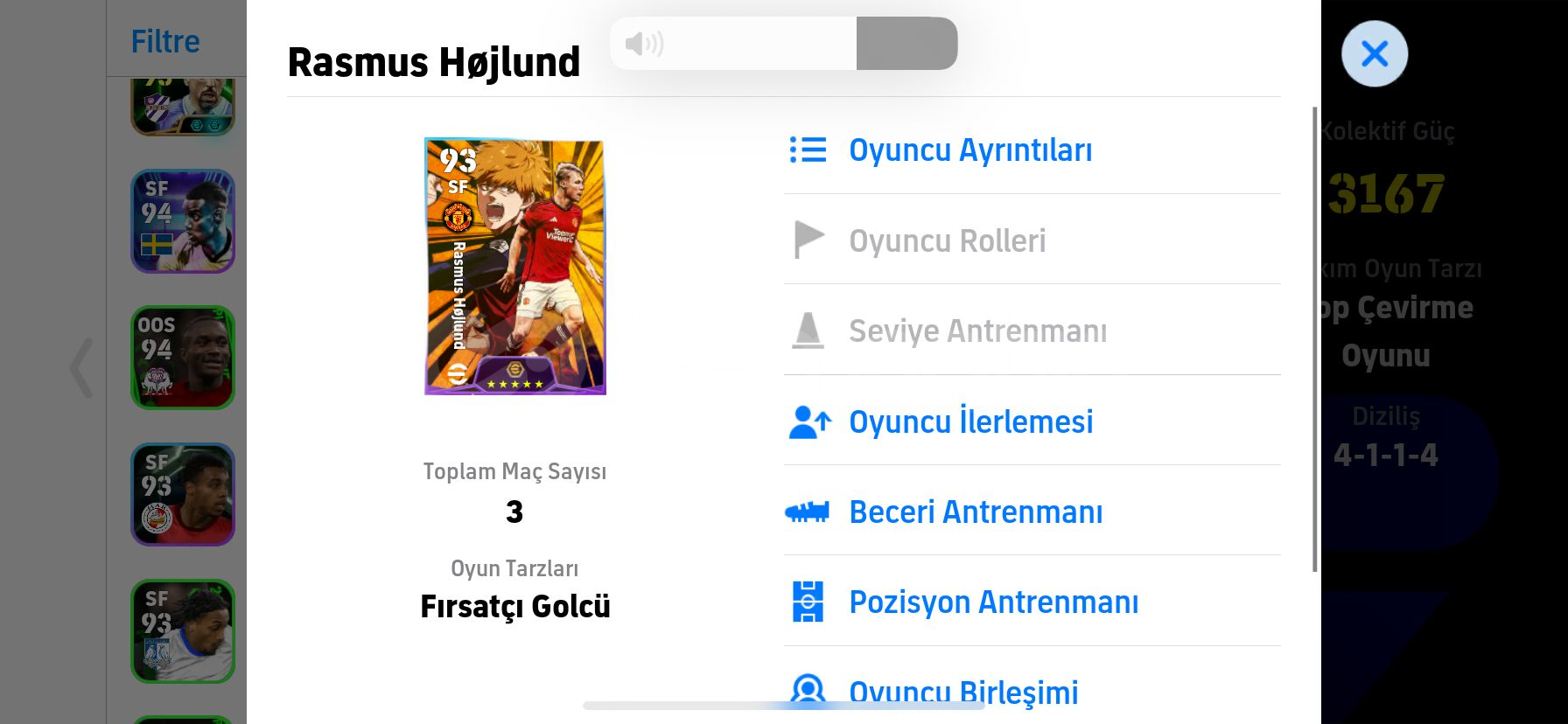Open the Filtre filter option

(x=165, y=41)
